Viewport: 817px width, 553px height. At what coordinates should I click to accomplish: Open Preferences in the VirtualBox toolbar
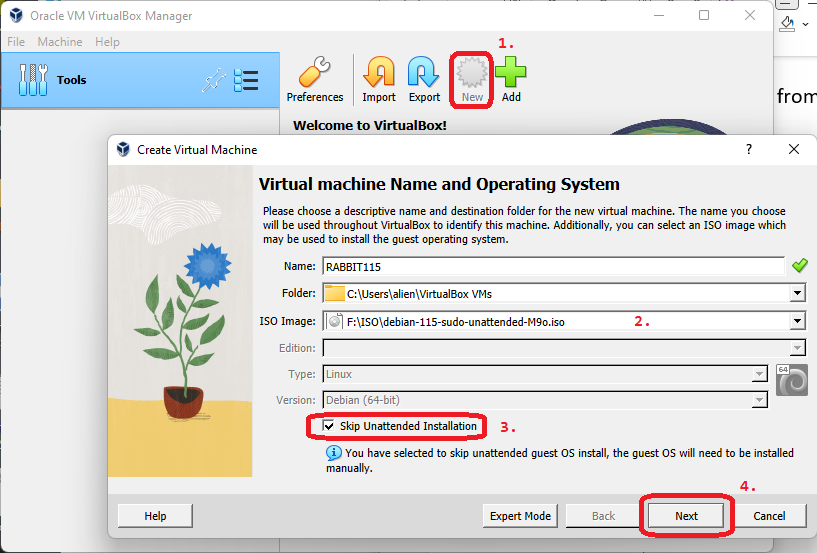tap(315, 80)
